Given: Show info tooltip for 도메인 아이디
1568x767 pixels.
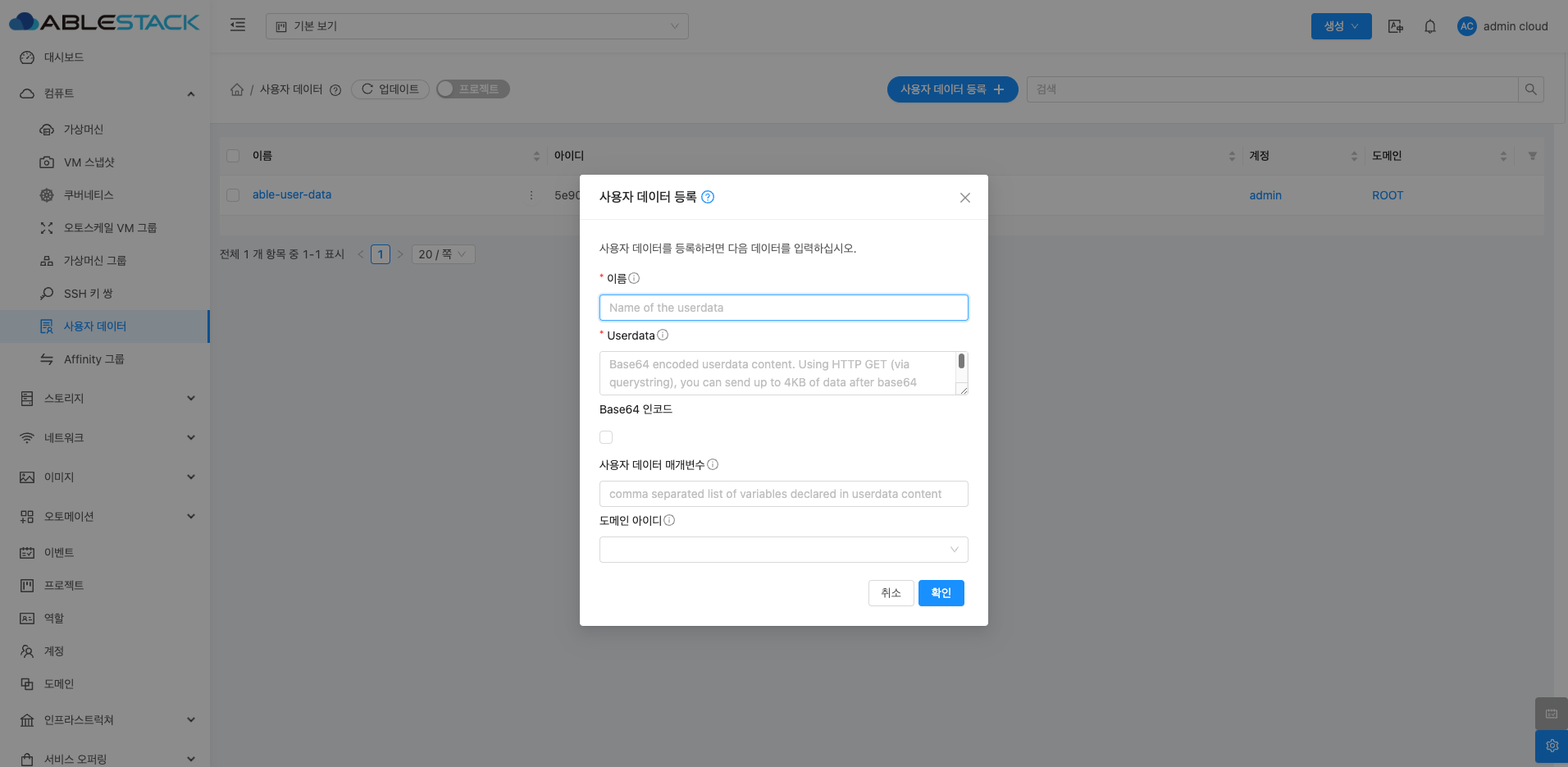Looking at the screenshot, I should 669,520.
